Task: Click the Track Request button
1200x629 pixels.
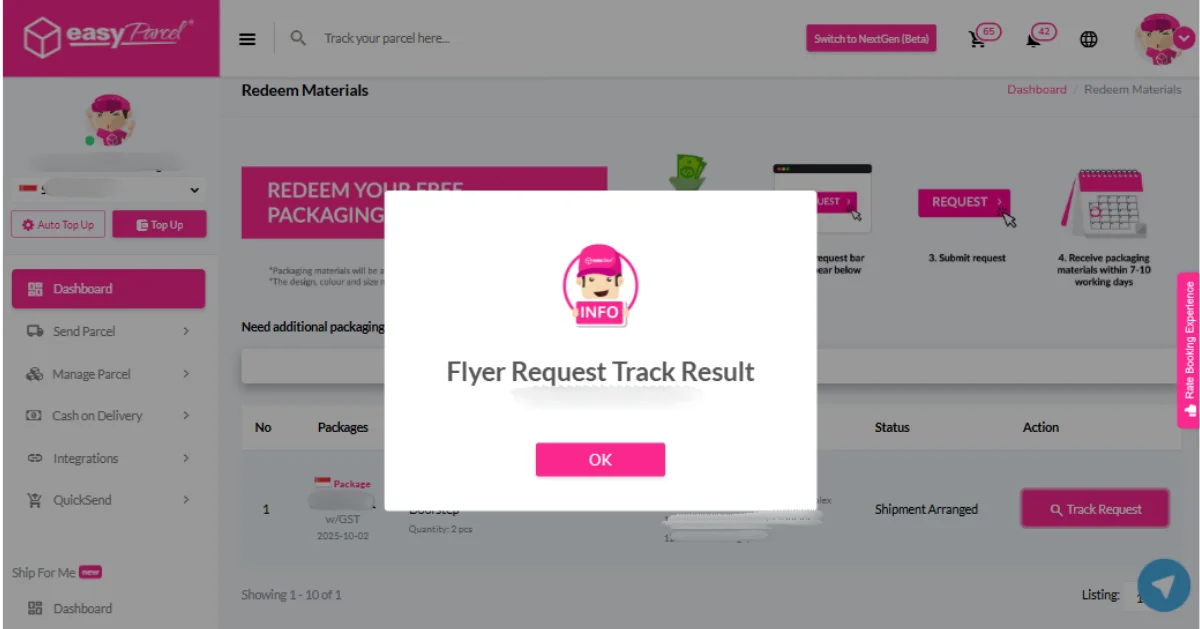Action: coord(1095,509)
